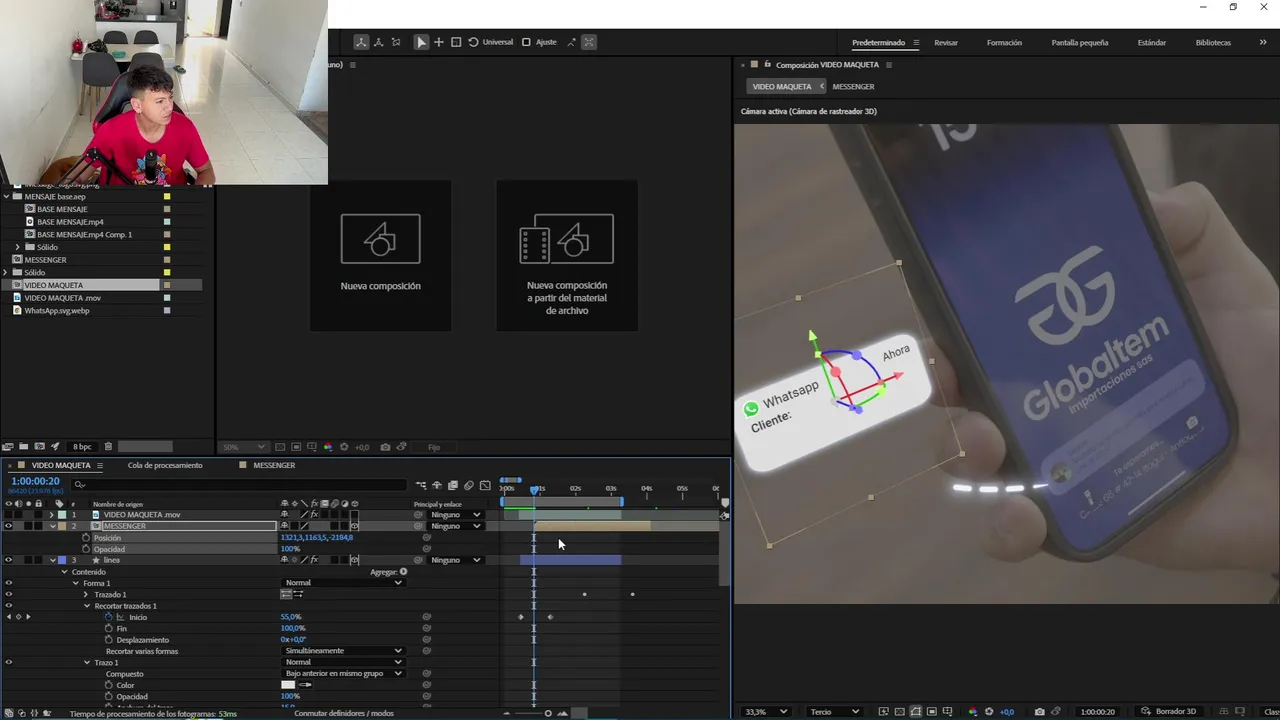Collapse the MENSAJE base.aep folder
The width and height of the screenshot is (1280, 720).
[6, 197]
